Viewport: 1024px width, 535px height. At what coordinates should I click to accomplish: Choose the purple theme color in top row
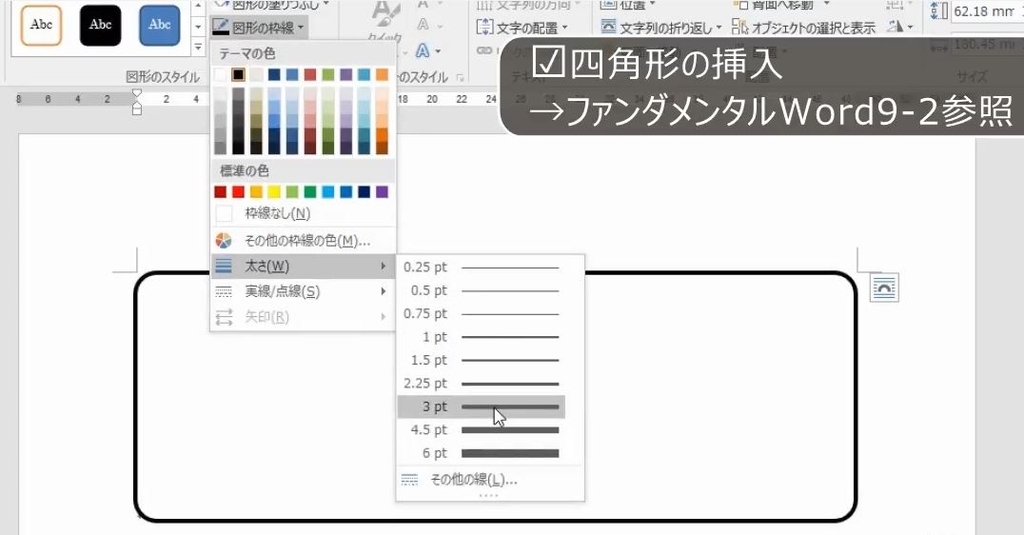coord(346,74)
